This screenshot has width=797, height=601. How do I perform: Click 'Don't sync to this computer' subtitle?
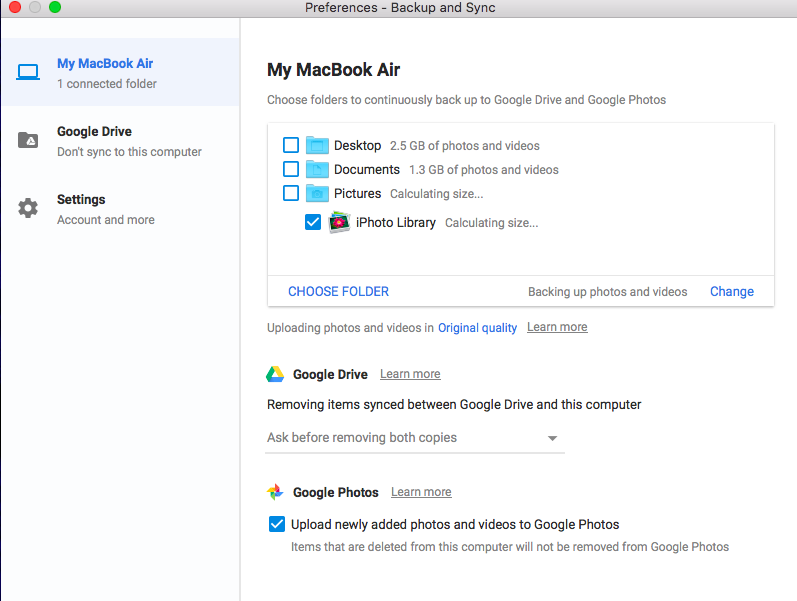[129, 152]
